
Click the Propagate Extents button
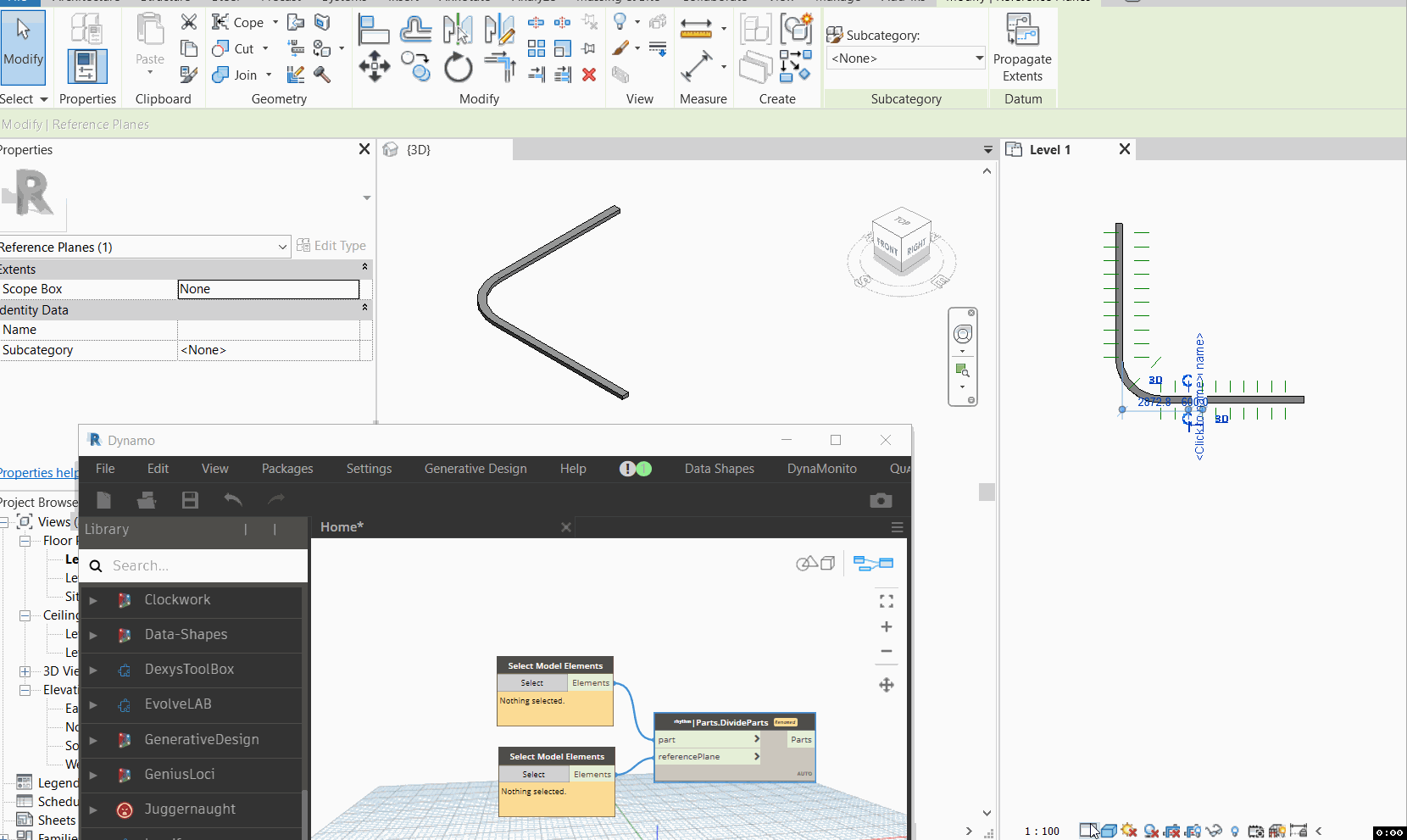coord(1022,47)
